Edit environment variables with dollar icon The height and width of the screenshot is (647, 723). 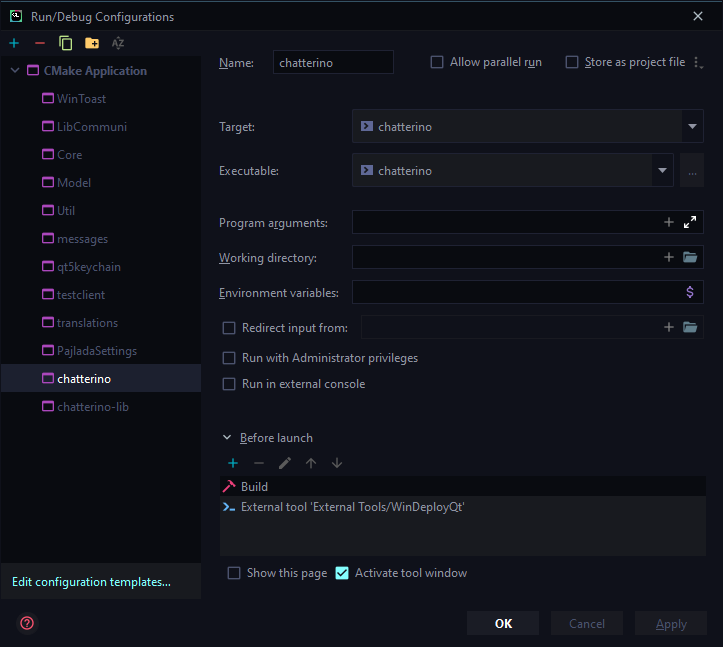[x=690, y=292]
